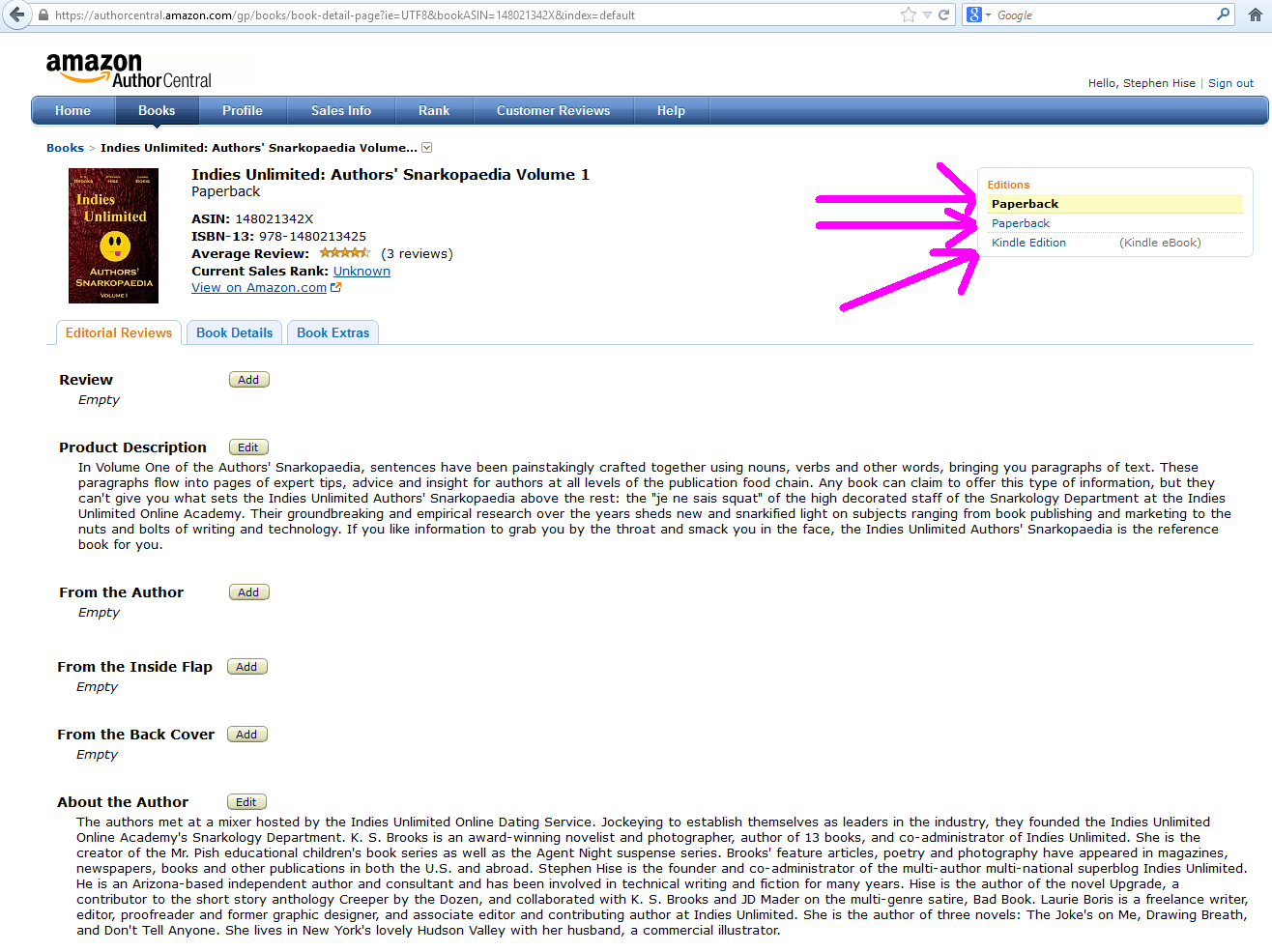Switch to the Editorial Reviews tab

[x=119, y=332]
